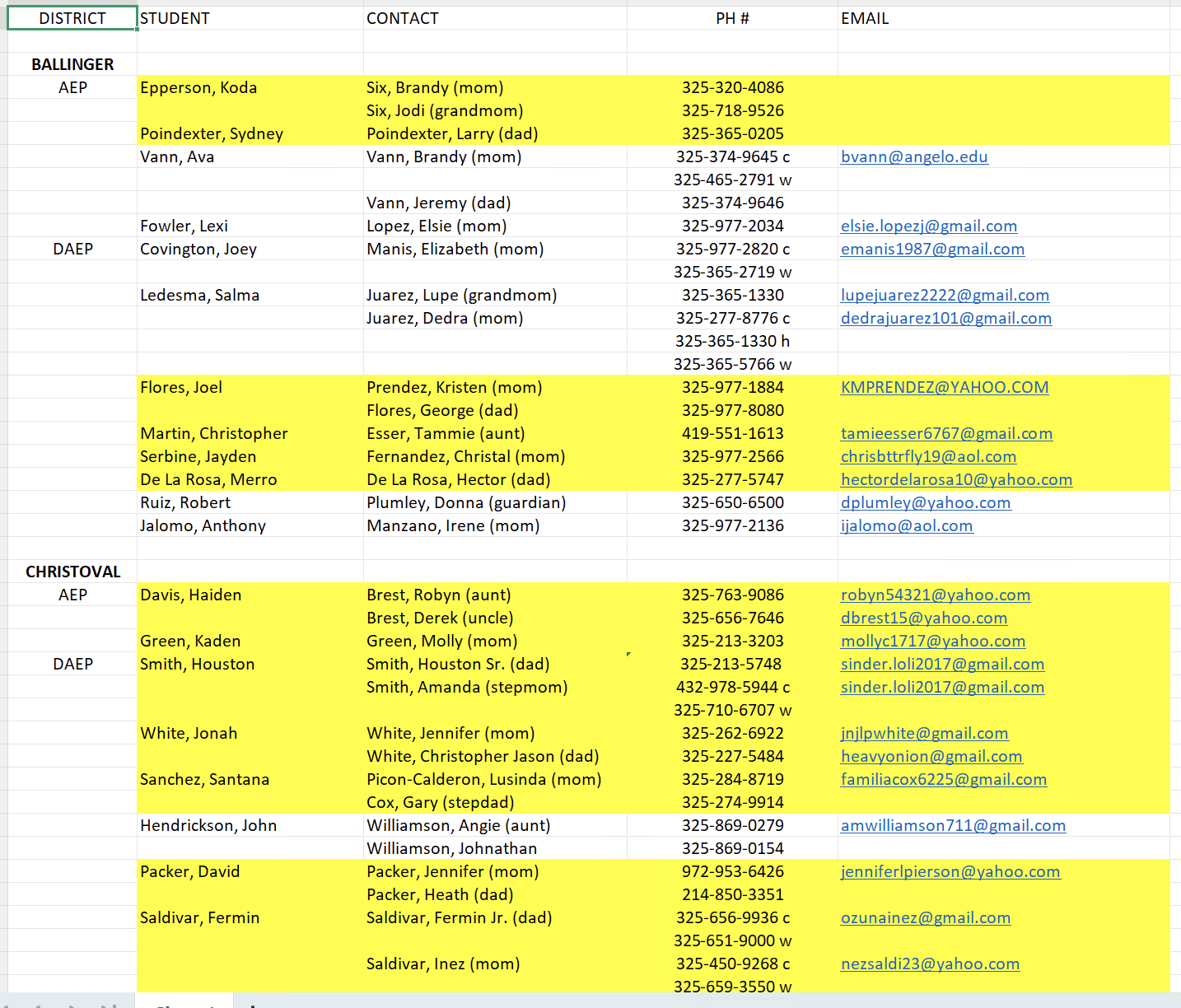The height and width of the screenshot is (1008, 1181).
Task: Select the CONTACT column header cell
Action: click(495, 18)
